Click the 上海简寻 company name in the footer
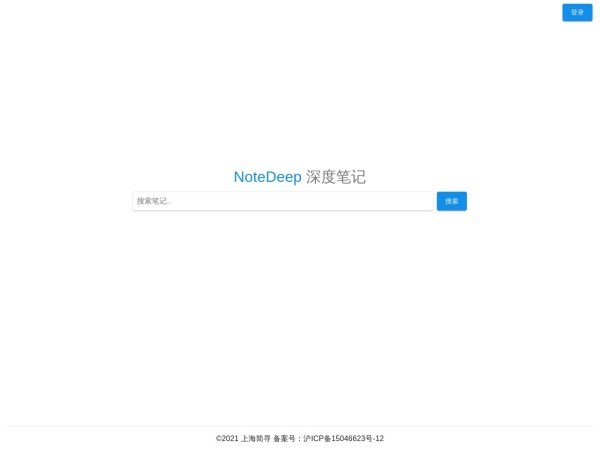Viewport: 600px width, 450px height. click(x=256, y=439)
